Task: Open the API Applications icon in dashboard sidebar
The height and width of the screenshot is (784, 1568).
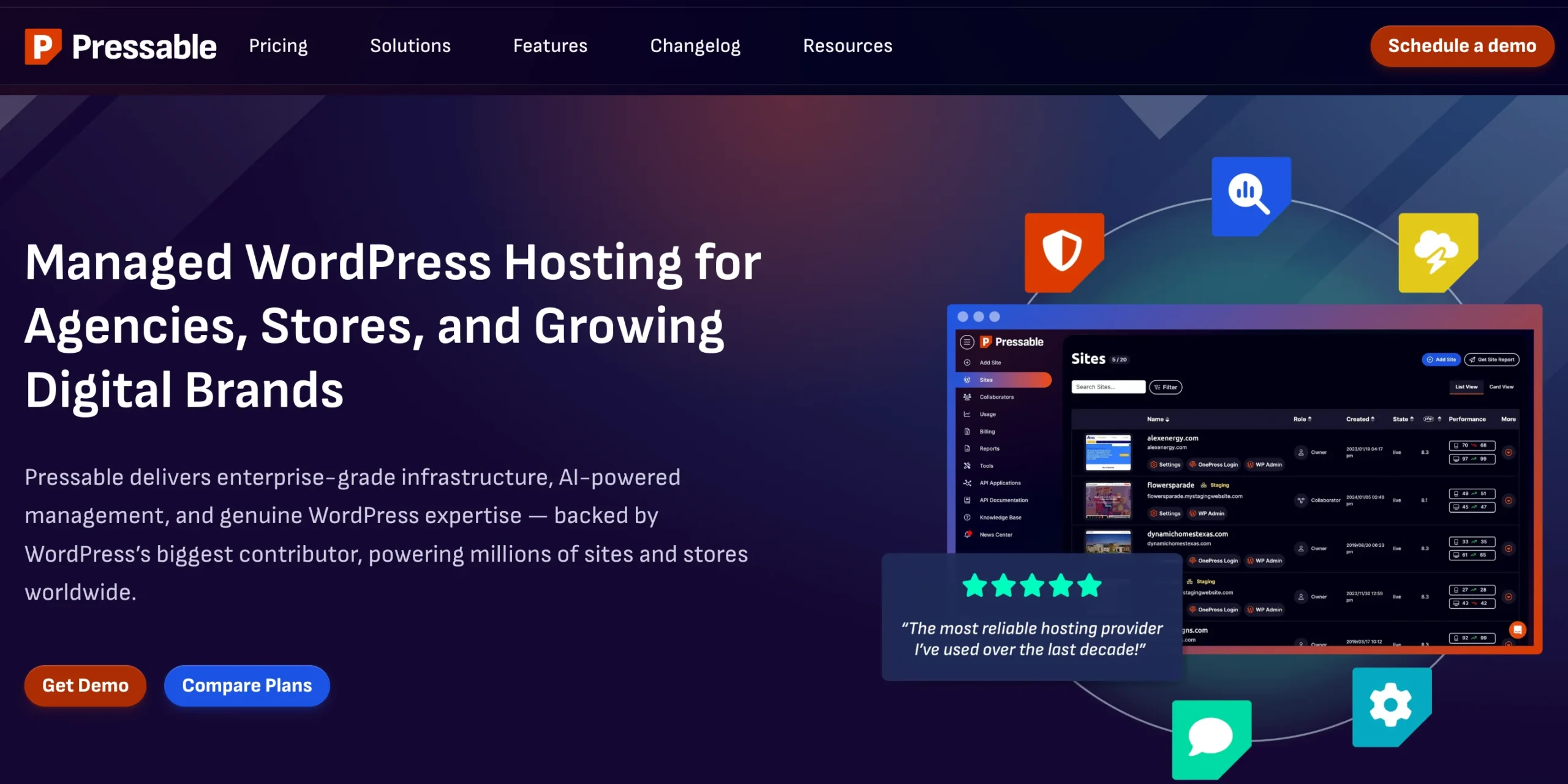Action: (x=967, y=483)
